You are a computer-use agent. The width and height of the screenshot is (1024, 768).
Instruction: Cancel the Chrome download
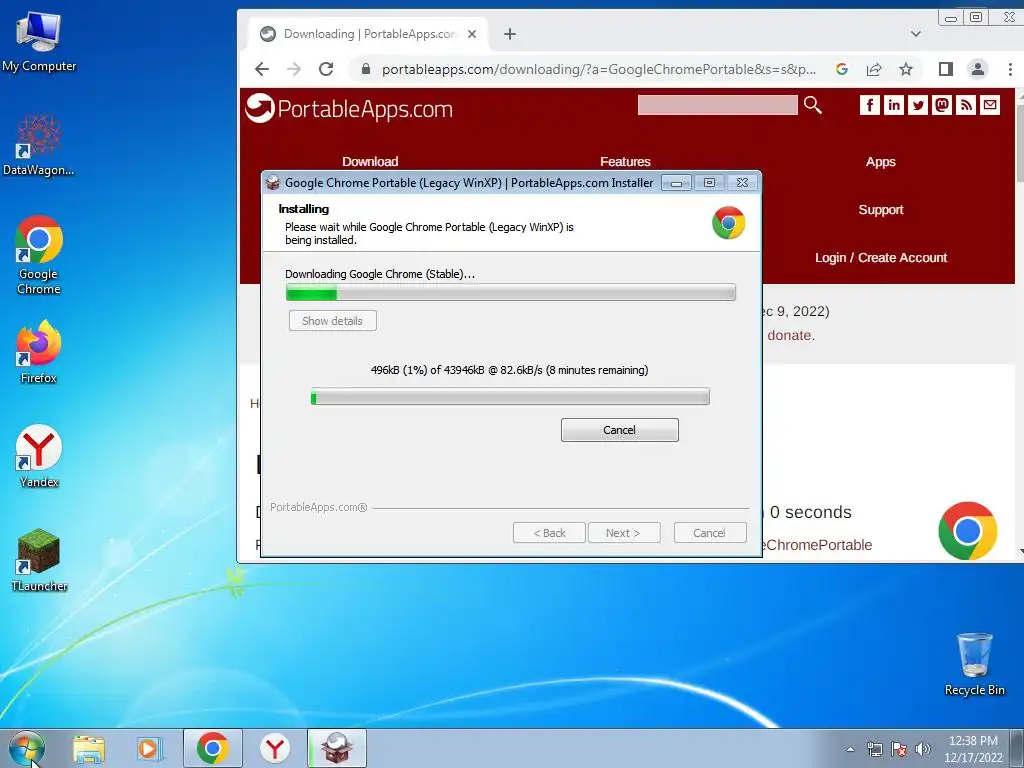(619, 430)
